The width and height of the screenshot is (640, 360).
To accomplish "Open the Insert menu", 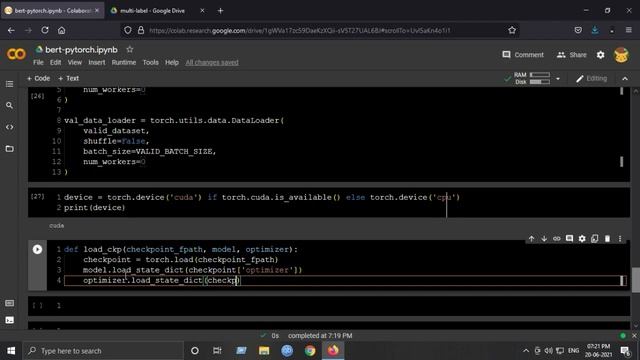I will (97, 62).
